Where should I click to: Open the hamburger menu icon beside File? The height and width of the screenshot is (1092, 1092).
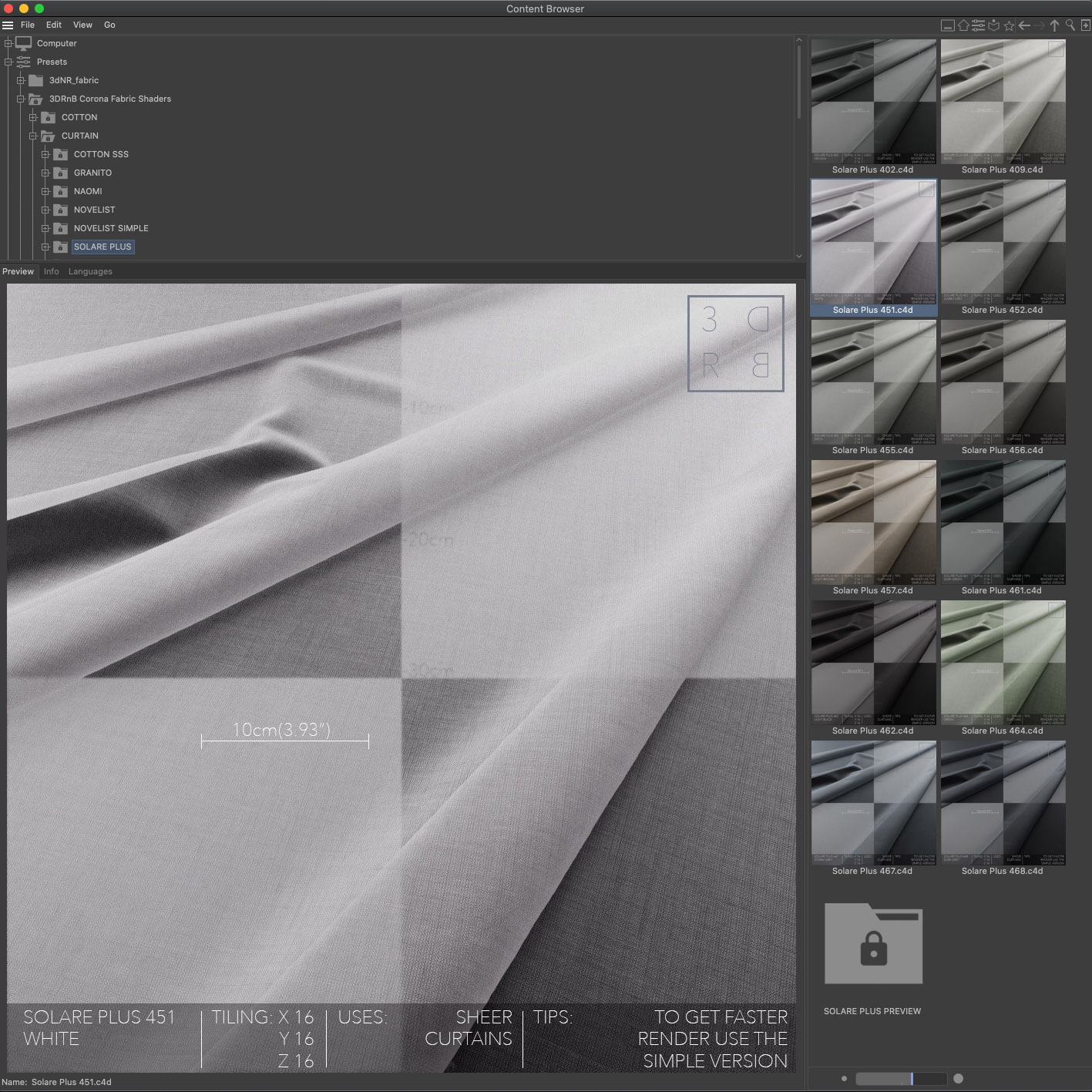tap(8, 25)
